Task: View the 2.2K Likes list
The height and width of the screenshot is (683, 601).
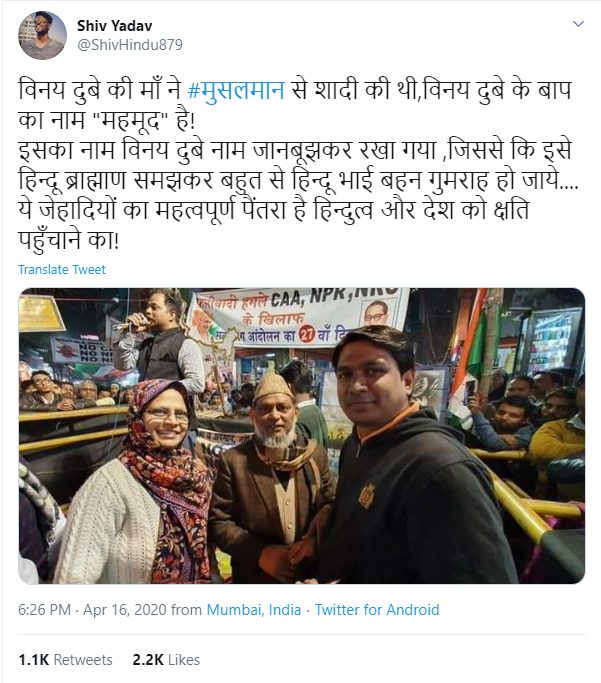Action: pos(166,659)
